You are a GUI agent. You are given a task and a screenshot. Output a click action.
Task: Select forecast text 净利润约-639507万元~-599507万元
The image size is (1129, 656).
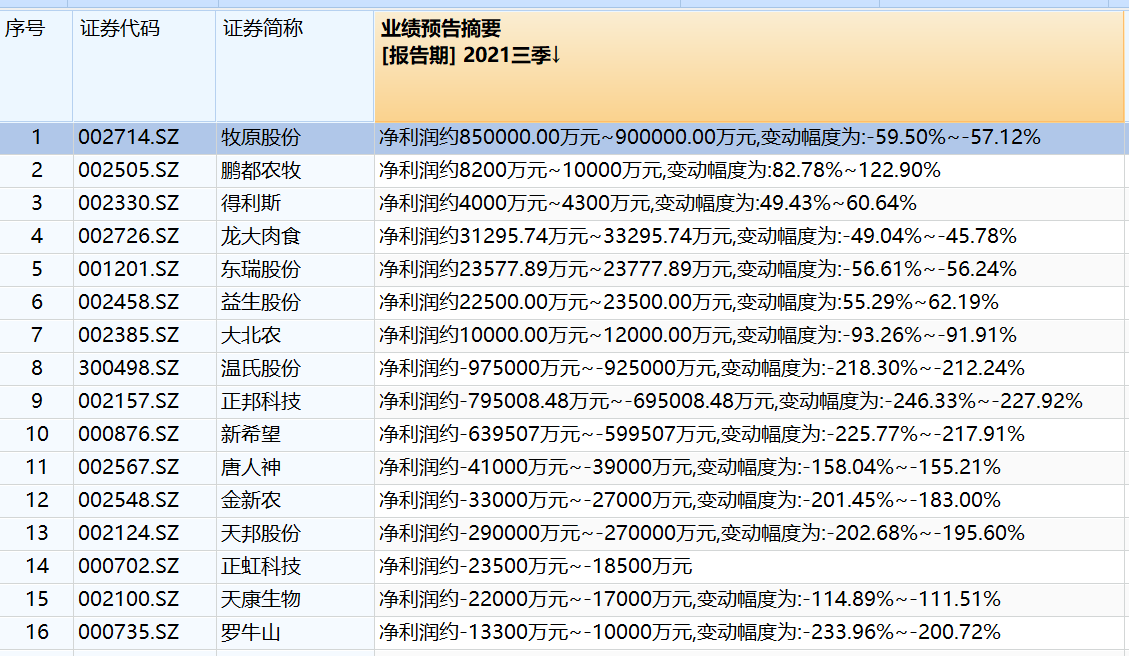547,434
